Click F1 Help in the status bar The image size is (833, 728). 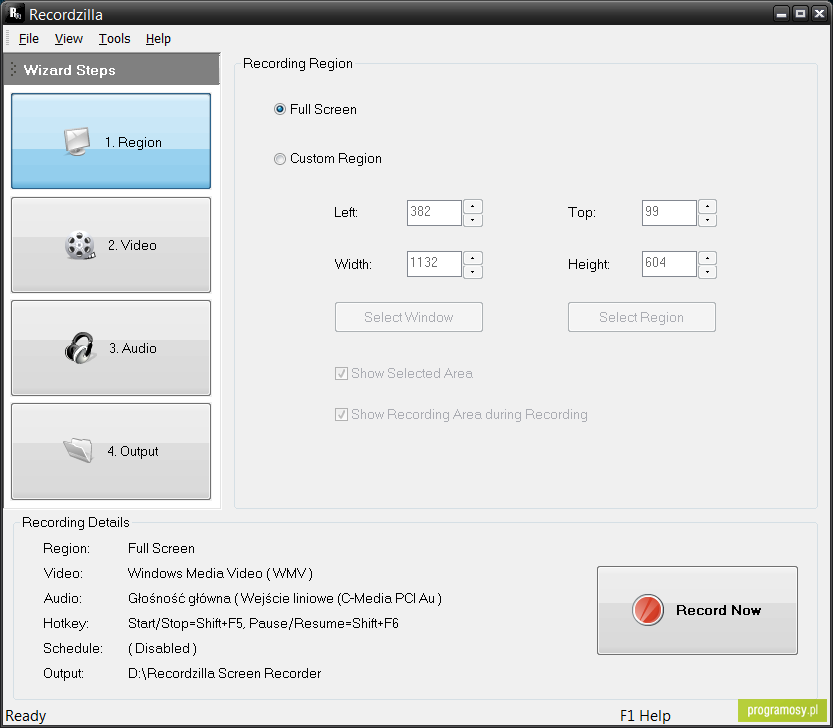[645, 716]
